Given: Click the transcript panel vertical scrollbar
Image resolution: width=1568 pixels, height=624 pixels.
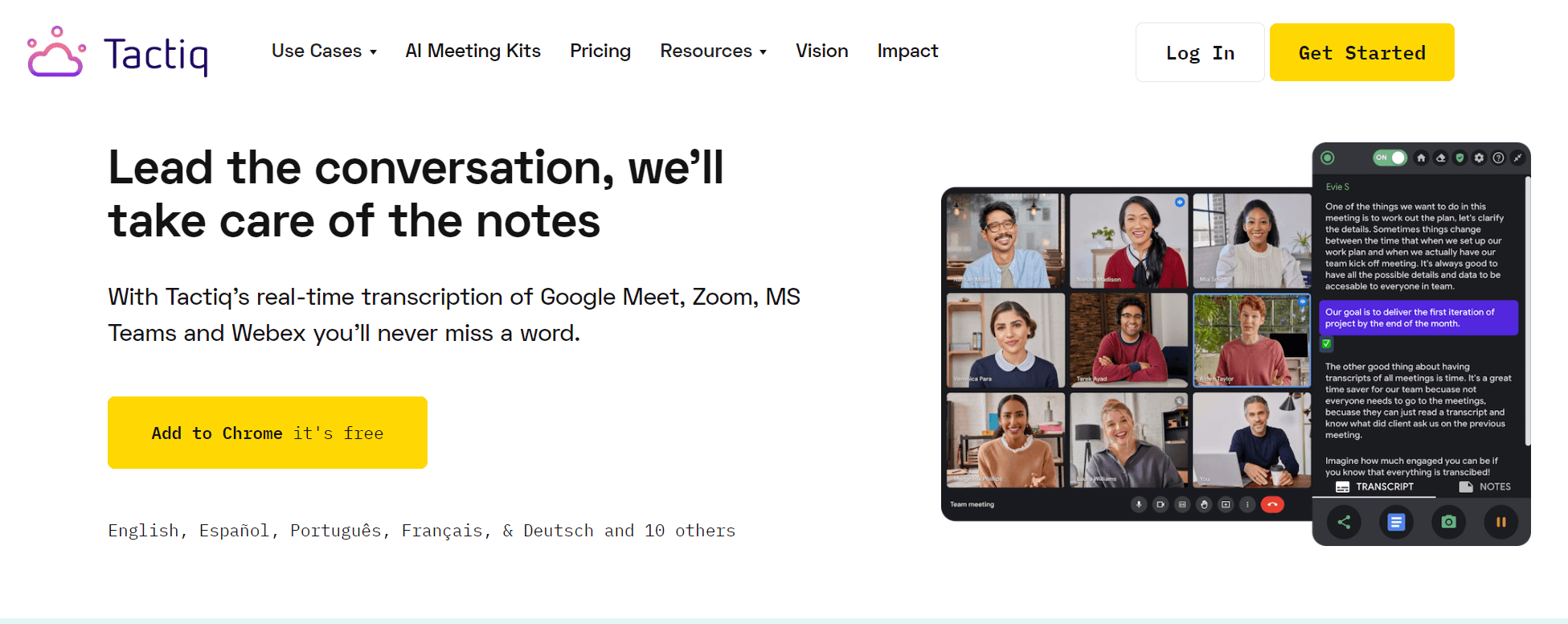Looking at the screenshot, I should [x=1527, y=312].
